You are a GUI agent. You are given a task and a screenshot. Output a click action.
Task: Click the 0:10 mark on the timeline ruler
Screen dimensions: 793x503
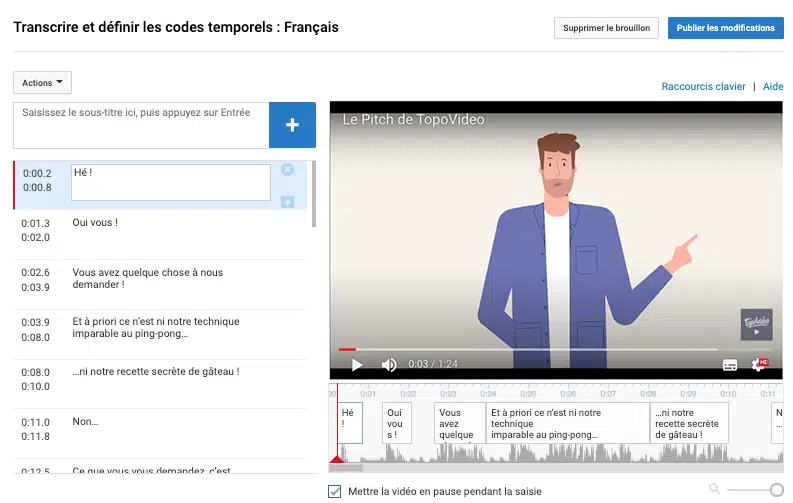(x=728, y=394)
